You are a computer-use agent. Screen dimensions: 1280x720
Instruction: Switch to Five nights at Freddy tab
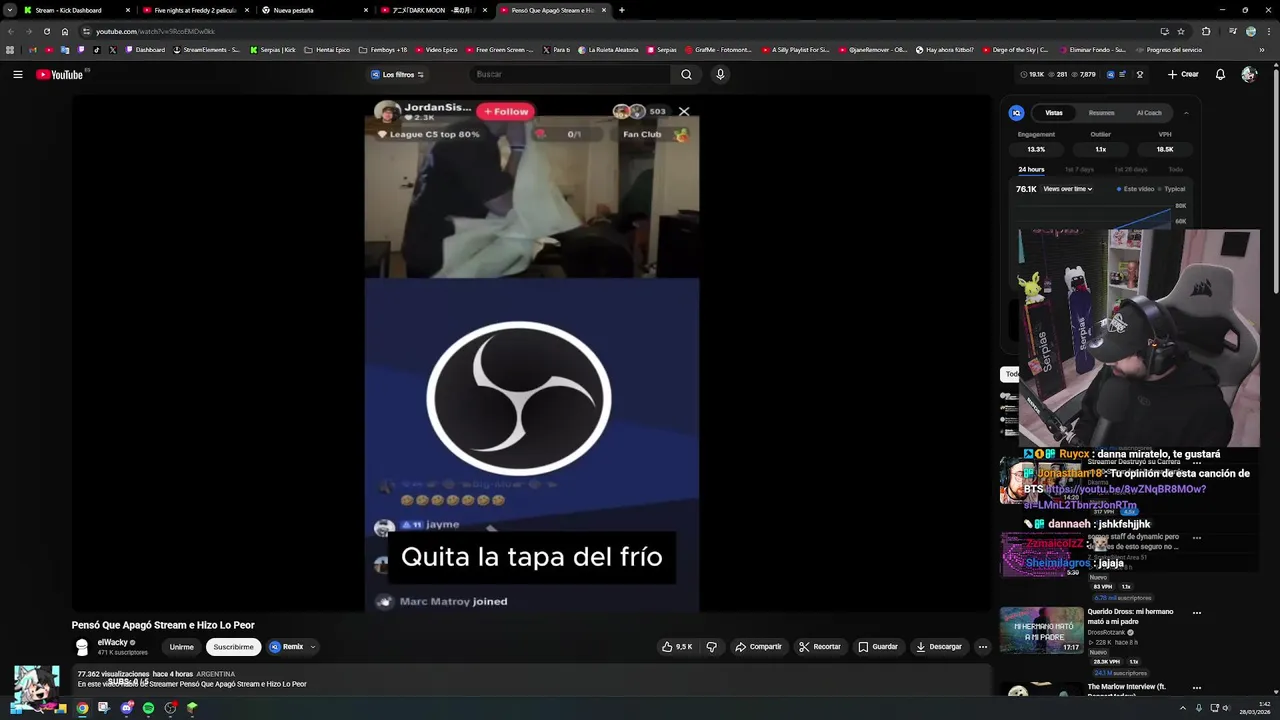pyautogui.click(x=195, y=10)
